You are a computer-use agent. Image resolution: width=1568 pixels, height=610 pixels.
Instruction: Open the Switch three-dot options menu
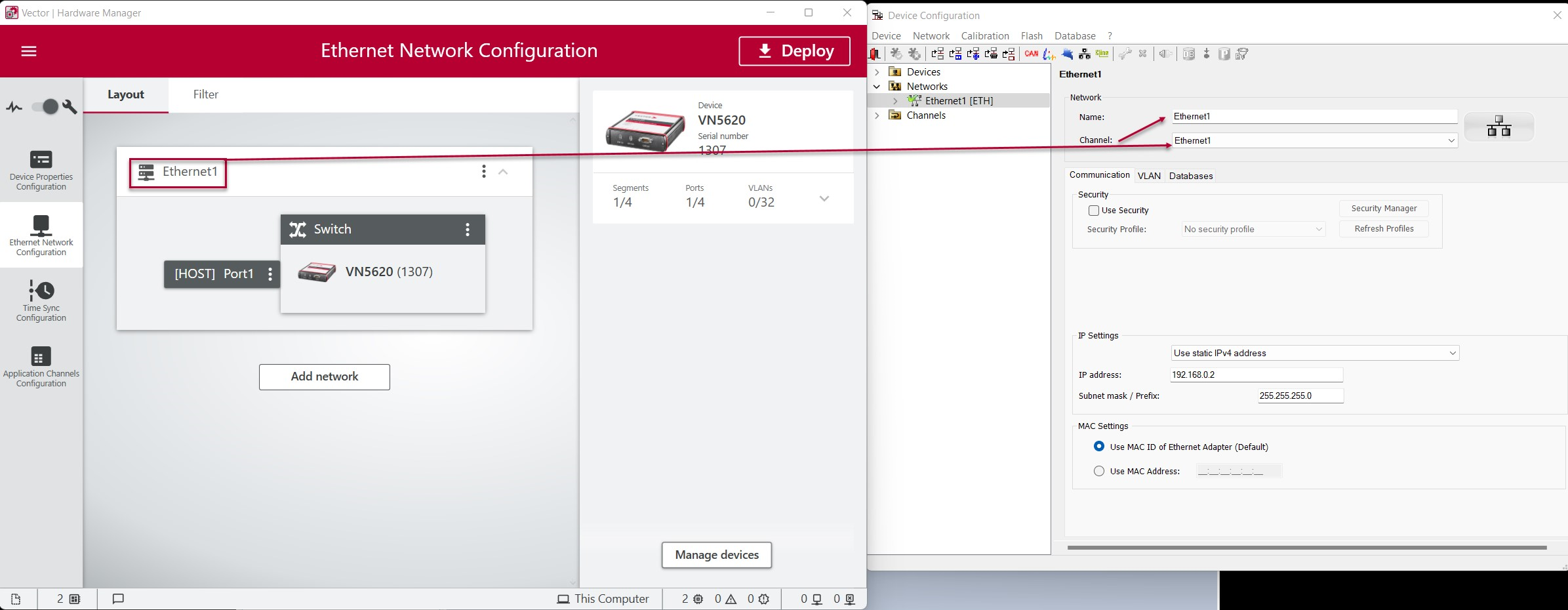(468, 230)
